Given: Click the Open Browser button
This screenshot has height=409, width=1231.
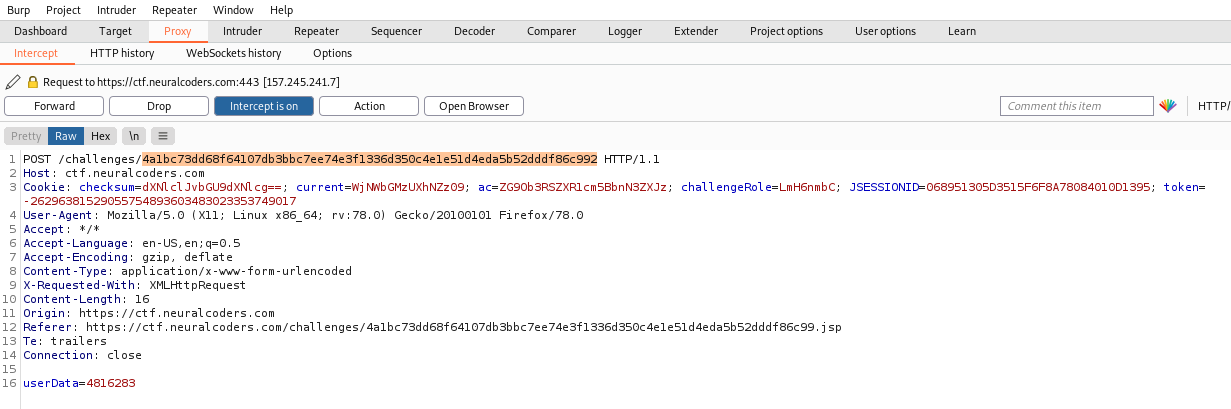Looking at the screenshot, I should 474,106.
